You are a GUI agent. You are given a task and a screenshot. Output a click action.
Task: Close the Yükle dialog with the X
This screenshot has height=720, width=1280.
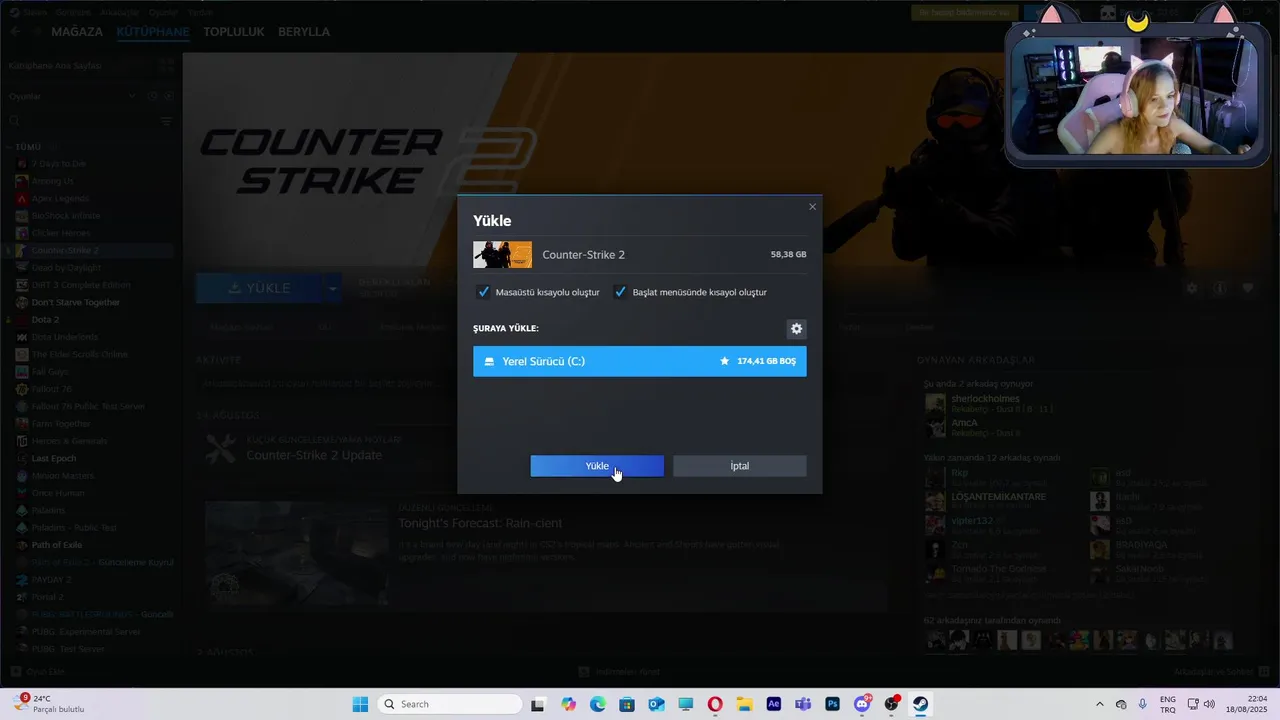click(812, 207)
